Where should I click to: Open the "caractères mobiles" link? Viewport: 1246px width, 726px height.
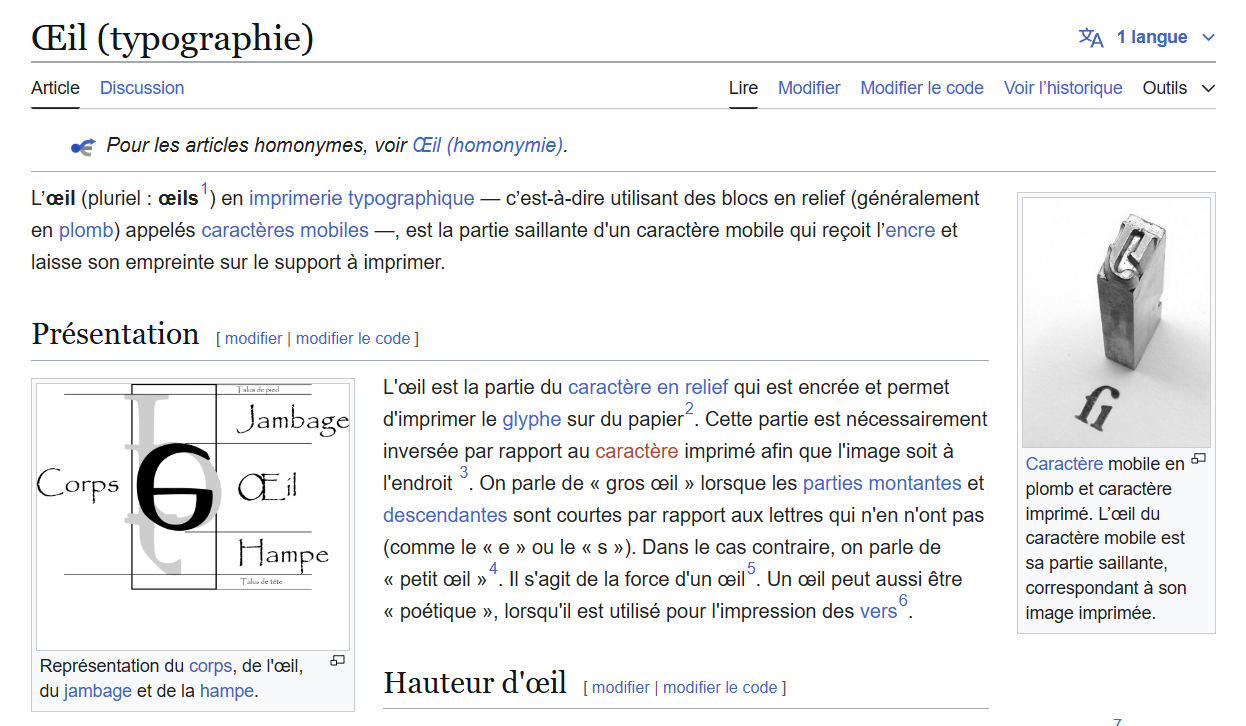pos(285,230)
